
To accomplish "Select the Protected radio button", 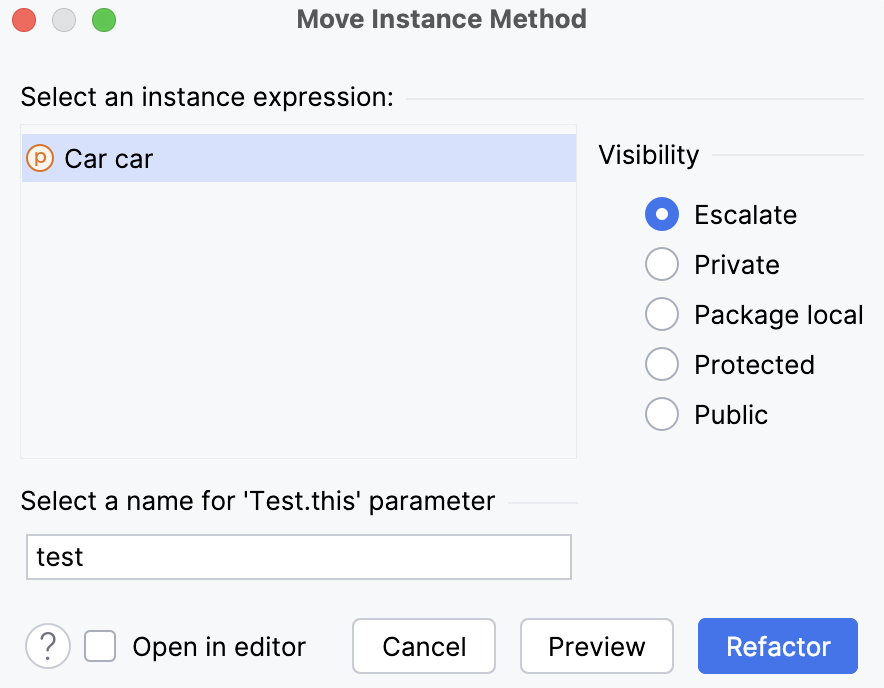I will click(x=661, y=364).
